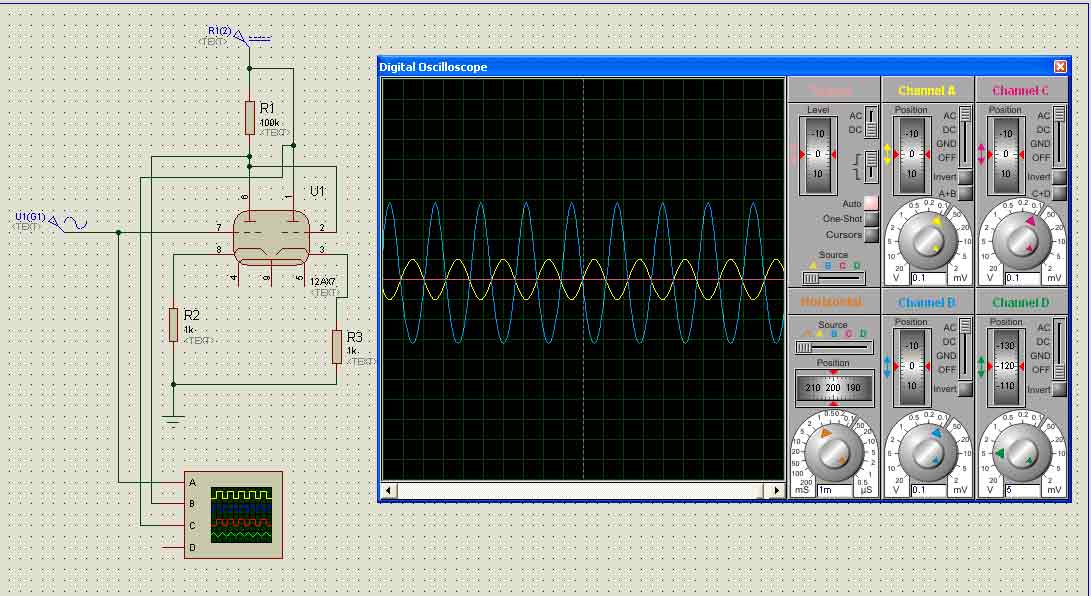Click the Horizontal timebase 1m value field
1091x596 pixels.
(x=833, y=490)
